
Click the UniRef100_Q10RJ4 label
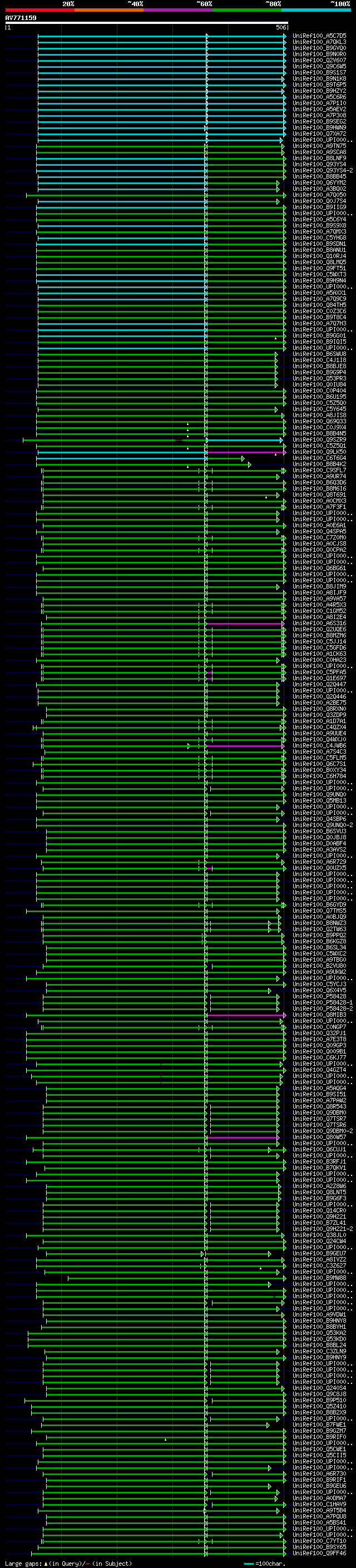coord(319,256)
